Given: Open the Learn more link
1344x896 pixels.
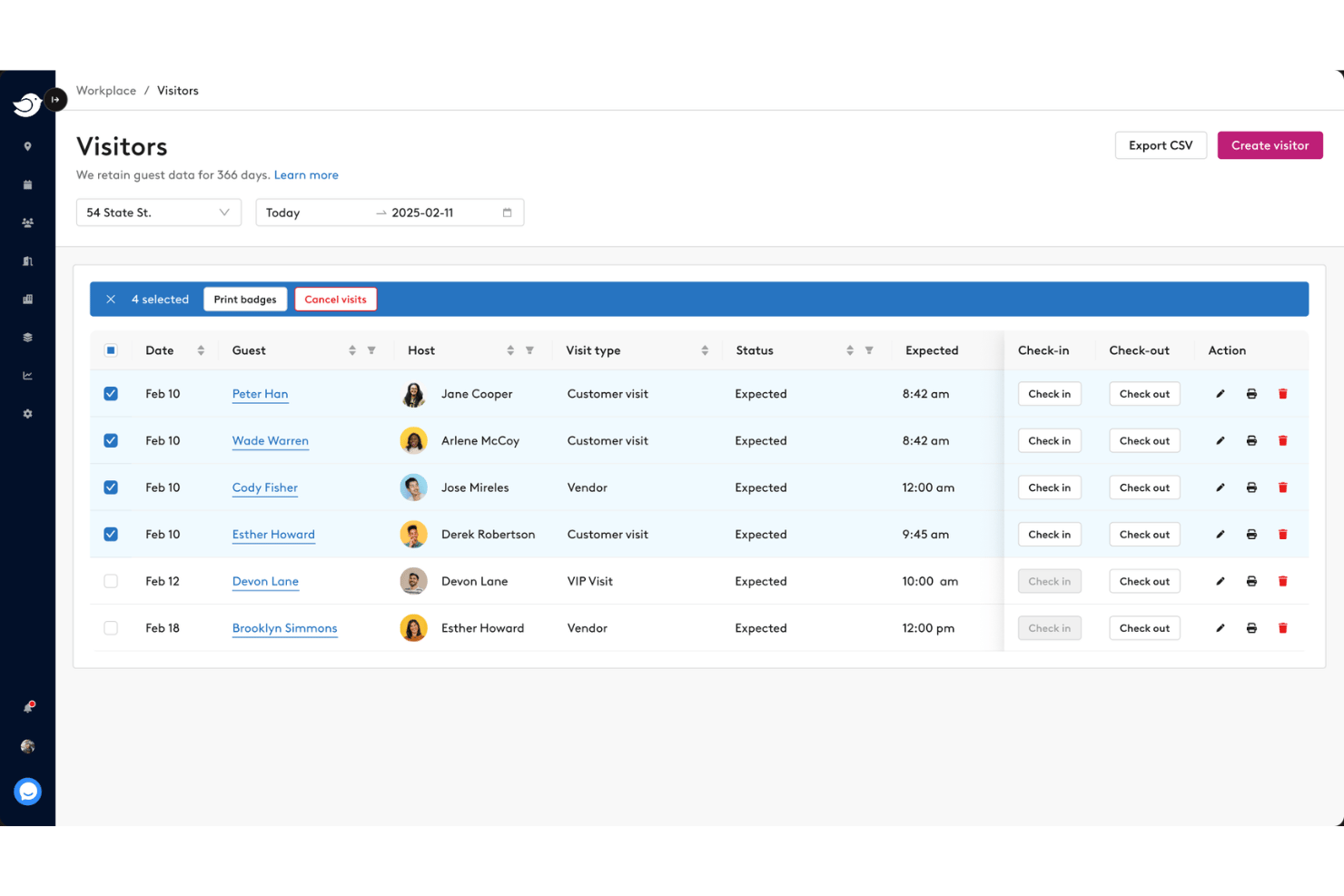Looking at the screenshot, I should click(306, 175).
